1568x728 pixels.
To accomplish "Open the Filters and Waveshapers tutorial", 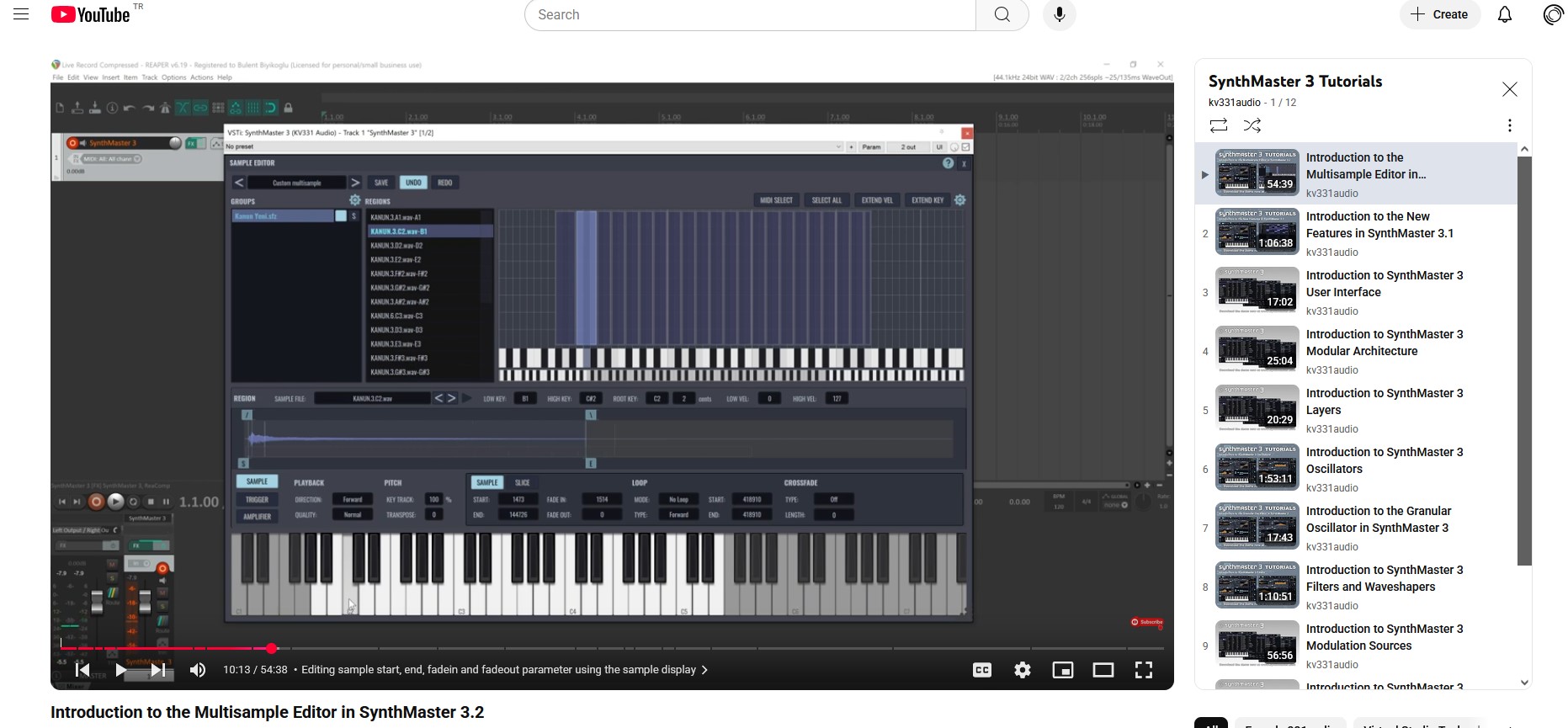I will tap(1356, 587).
